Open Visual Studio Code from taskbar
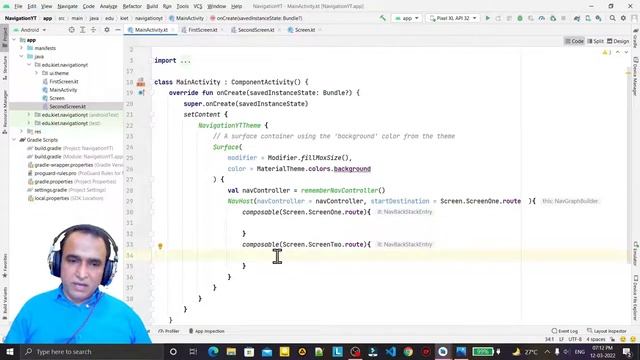 [391, 351]
